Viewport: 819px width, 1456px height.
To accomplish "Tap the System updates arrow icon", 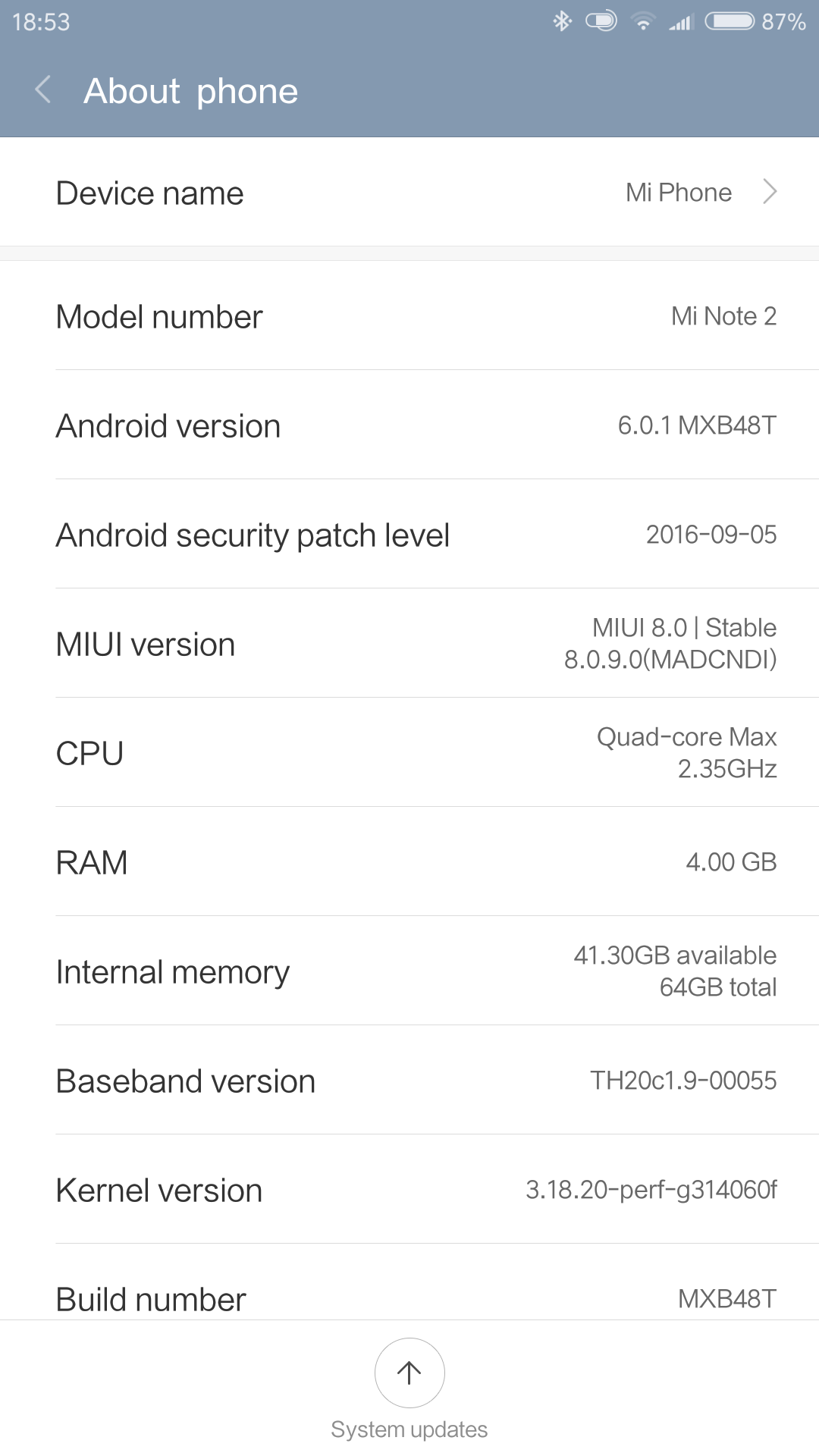I will click(x=409, y=1373).
